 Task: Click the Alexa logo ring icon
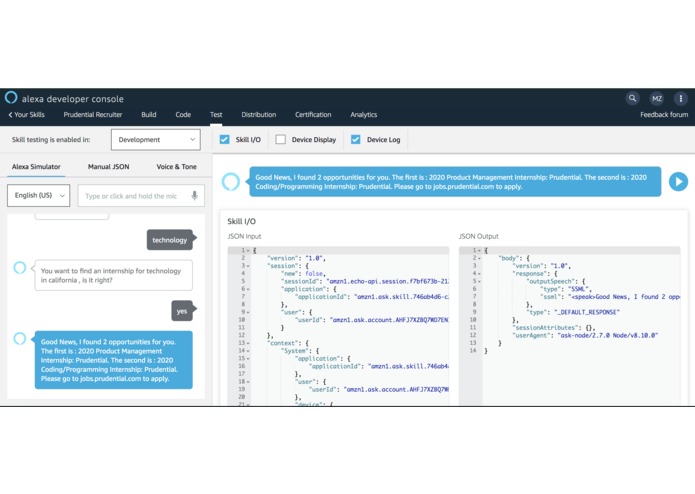coord(11,97)
